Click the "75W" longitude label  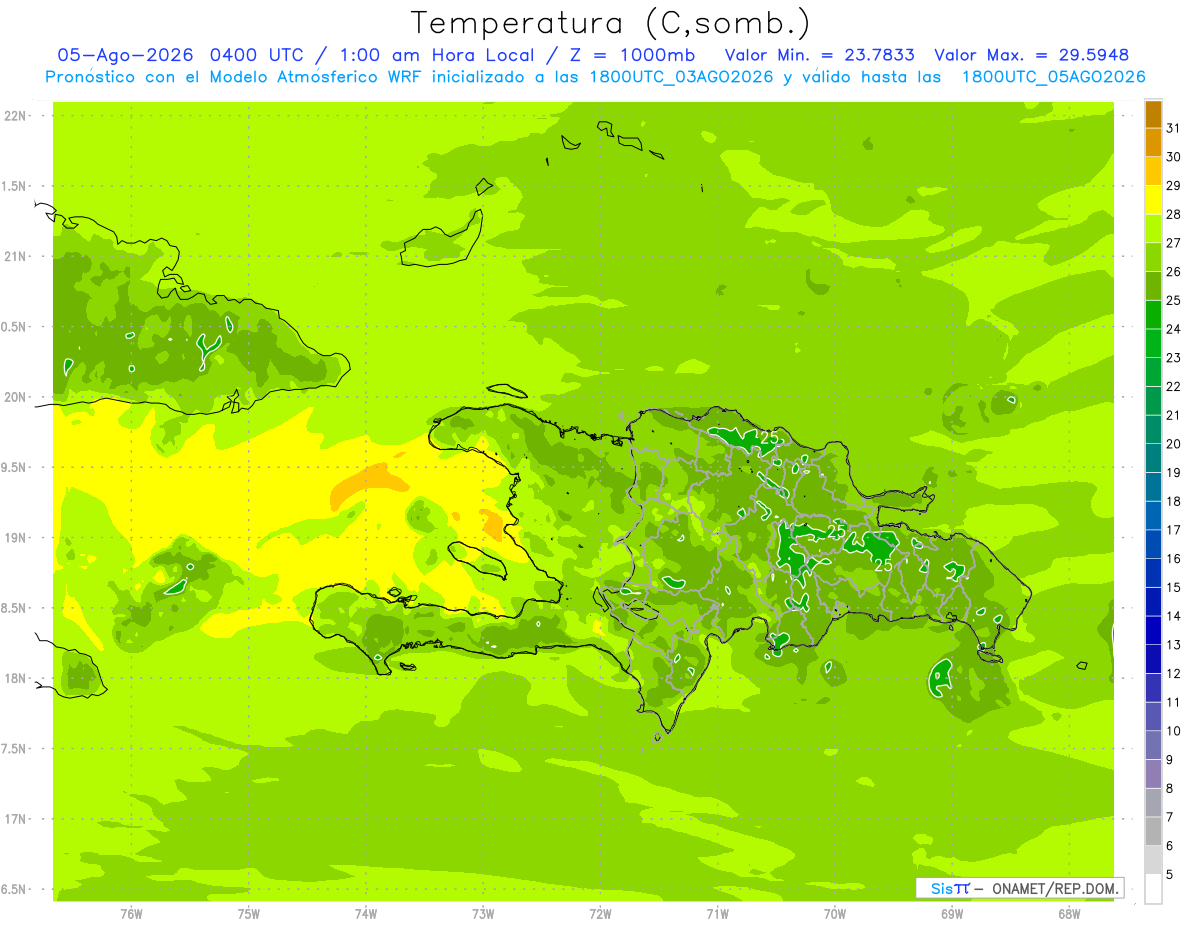click(248, 914)
